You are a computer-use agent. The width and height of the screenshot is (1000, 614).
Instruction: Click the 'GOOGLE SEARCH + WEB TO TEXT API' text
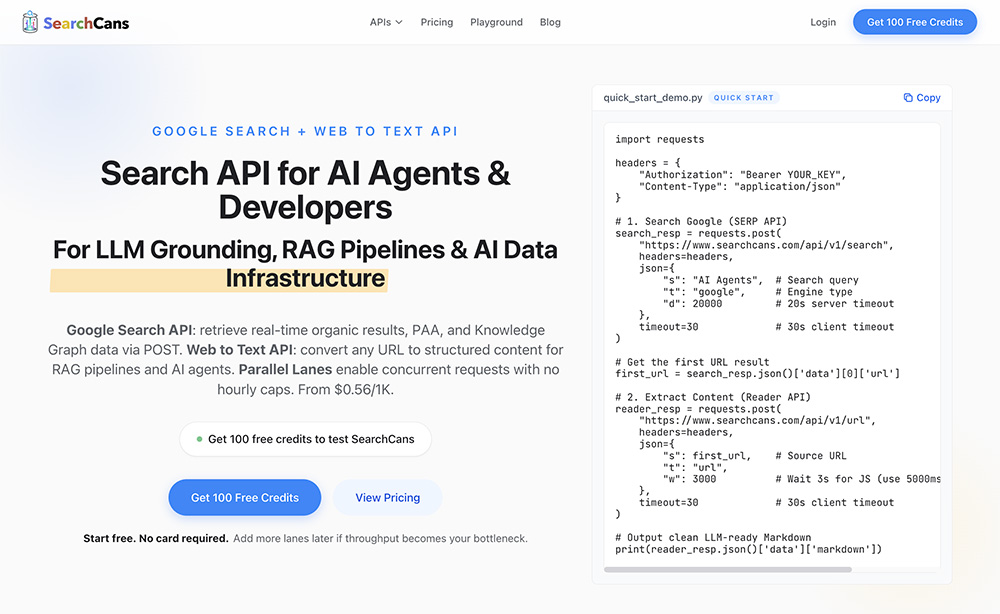(305, 131)
